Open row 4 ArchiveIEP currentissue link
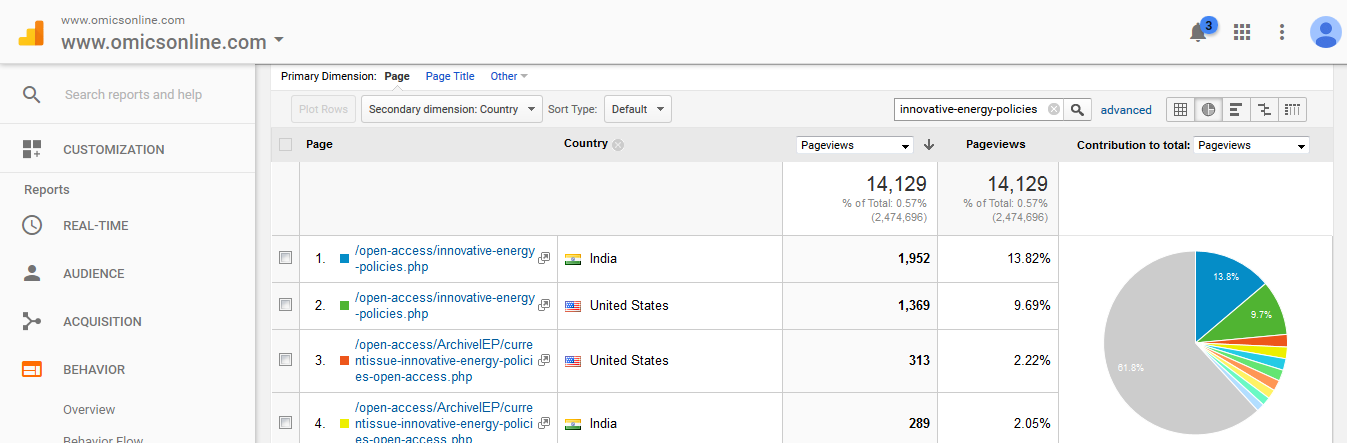Screen dimensions: 1347x443 click(444, 422)
